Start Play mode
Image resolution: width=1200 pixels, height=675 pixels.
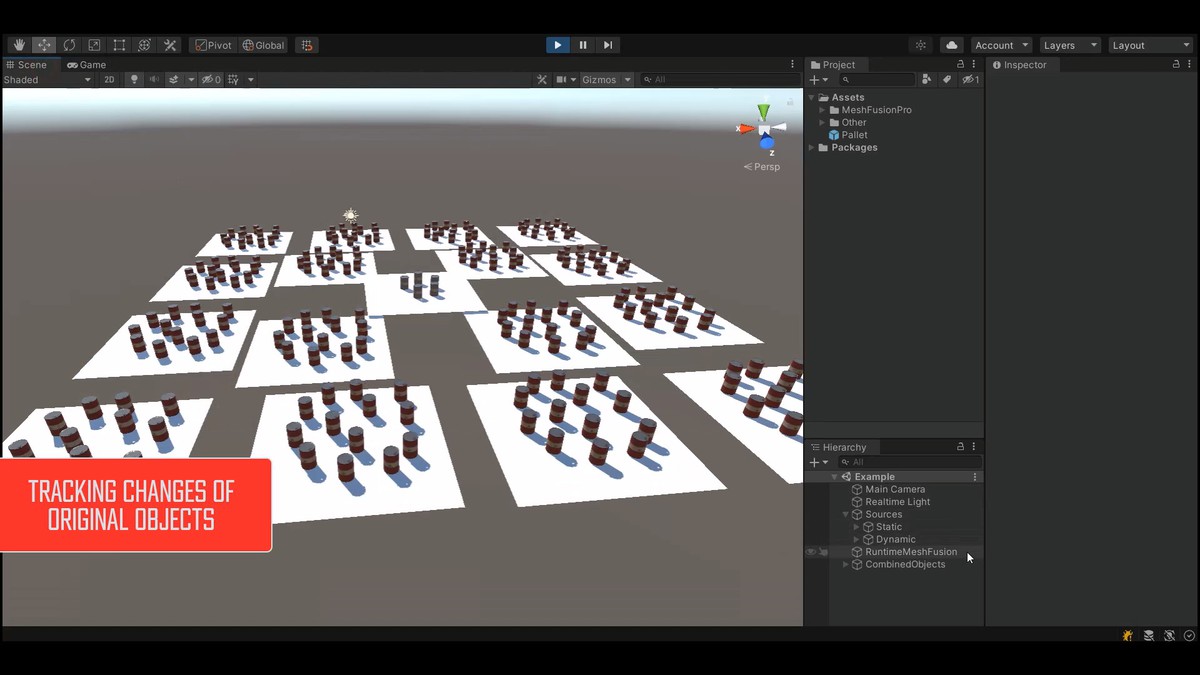click(x=558, y=45)
